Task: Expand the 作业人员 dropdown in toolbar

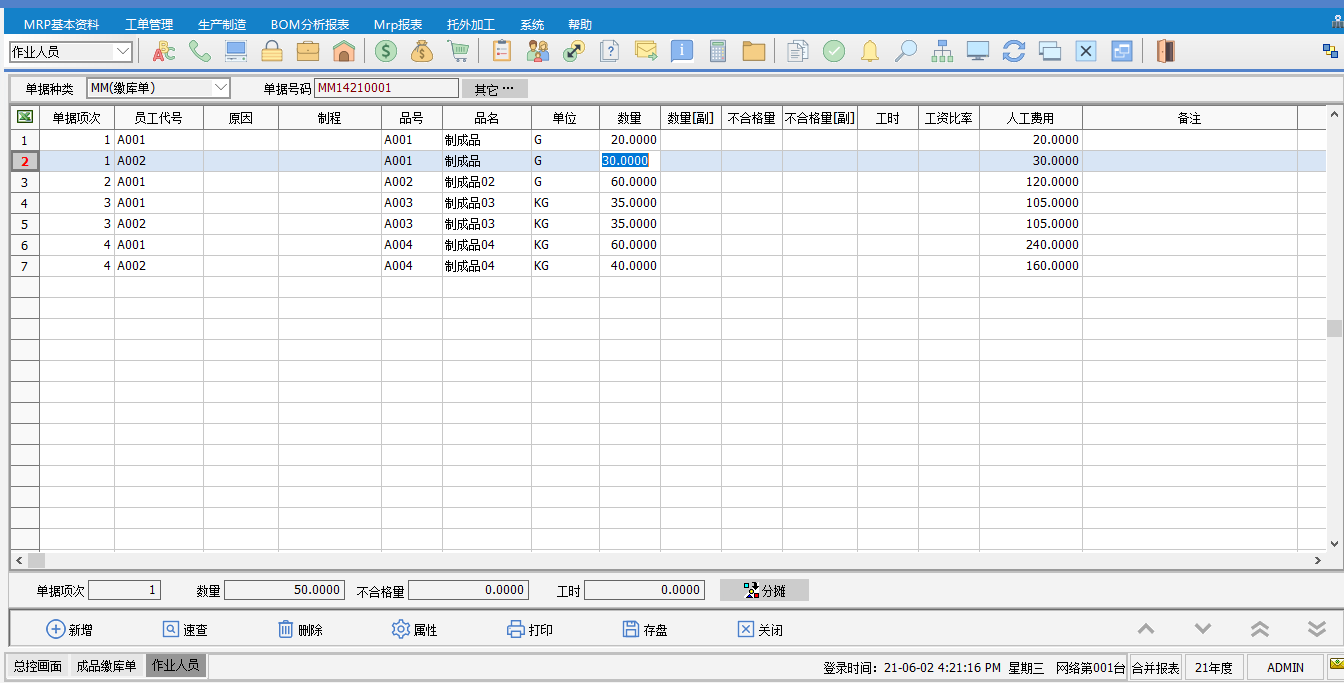Action: click(123, 51)
